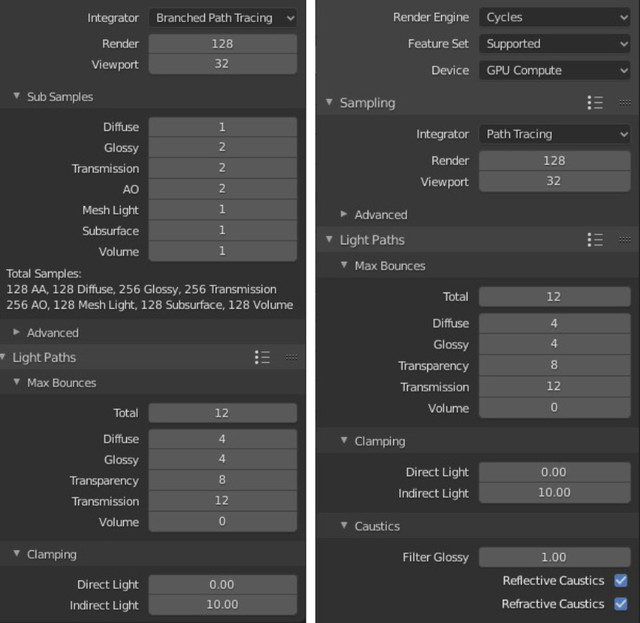Toggle Reflective Caustics checkbox

coord(620,580)
